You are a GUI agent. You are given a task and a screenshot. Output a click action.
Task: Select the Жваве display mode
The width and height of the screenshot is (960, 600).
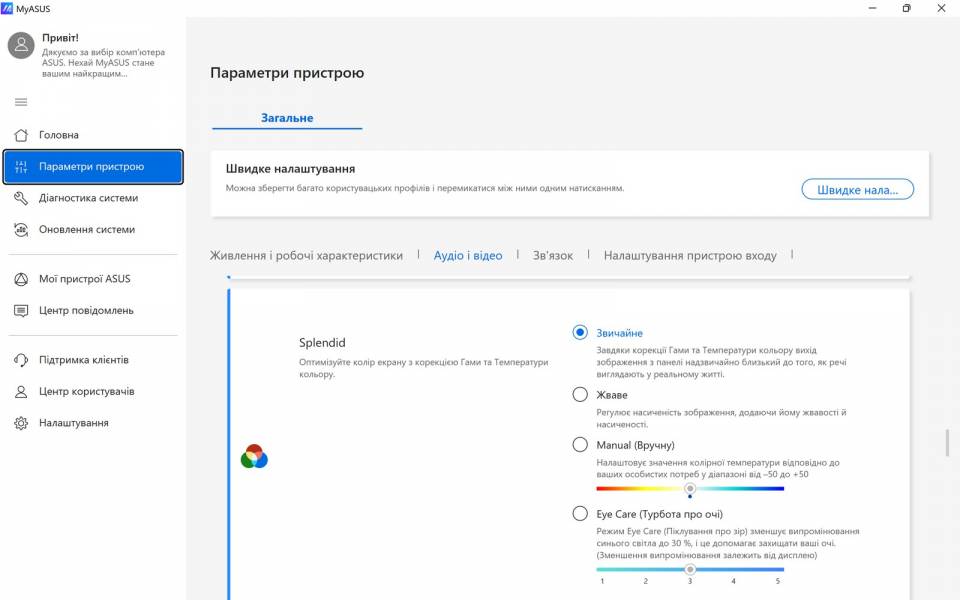[580, 395]
